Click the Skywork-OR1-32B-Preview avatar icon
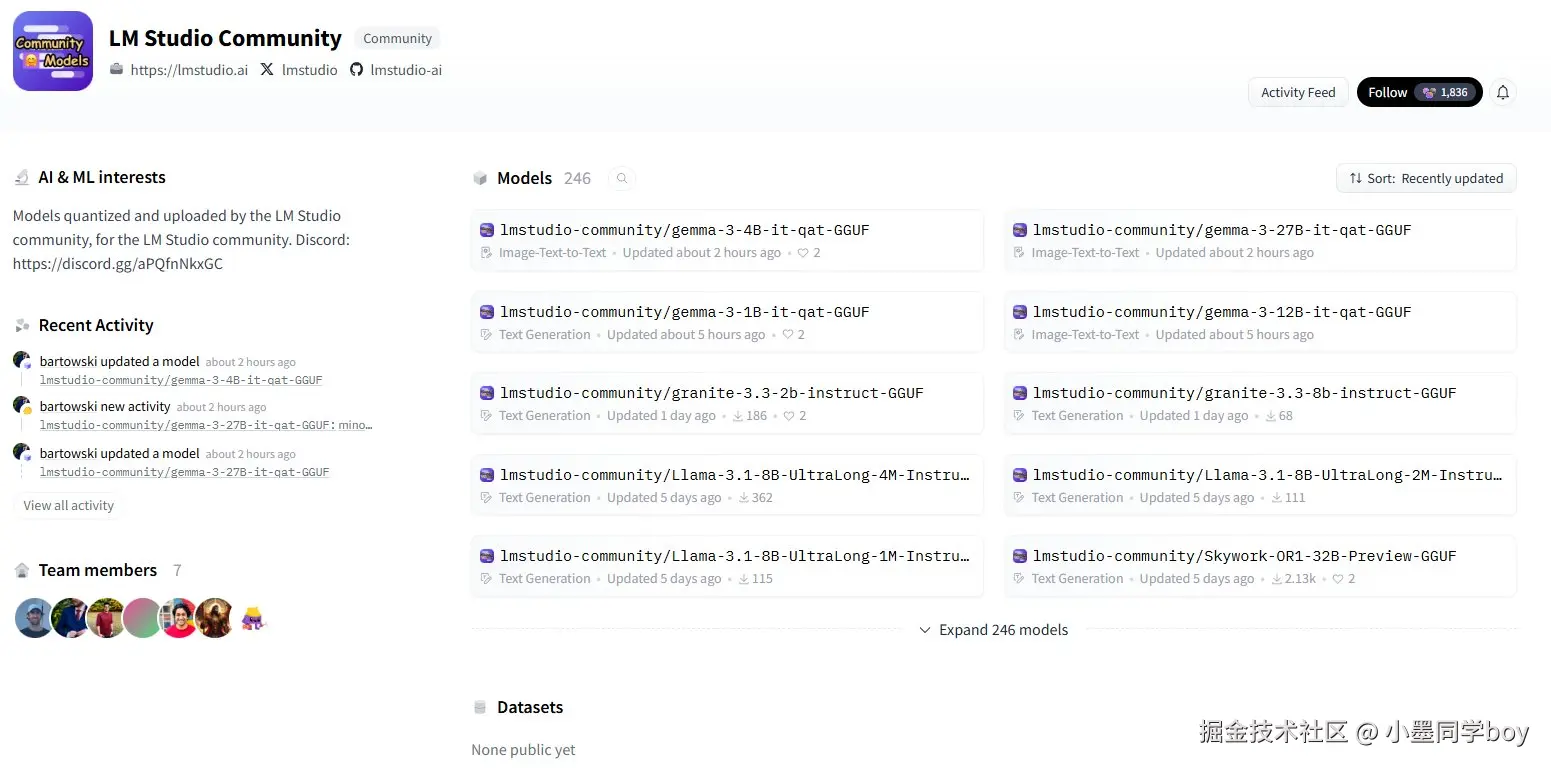Image resolution: width=1551 pixels, height=768 pixels. pos(1020,556)
